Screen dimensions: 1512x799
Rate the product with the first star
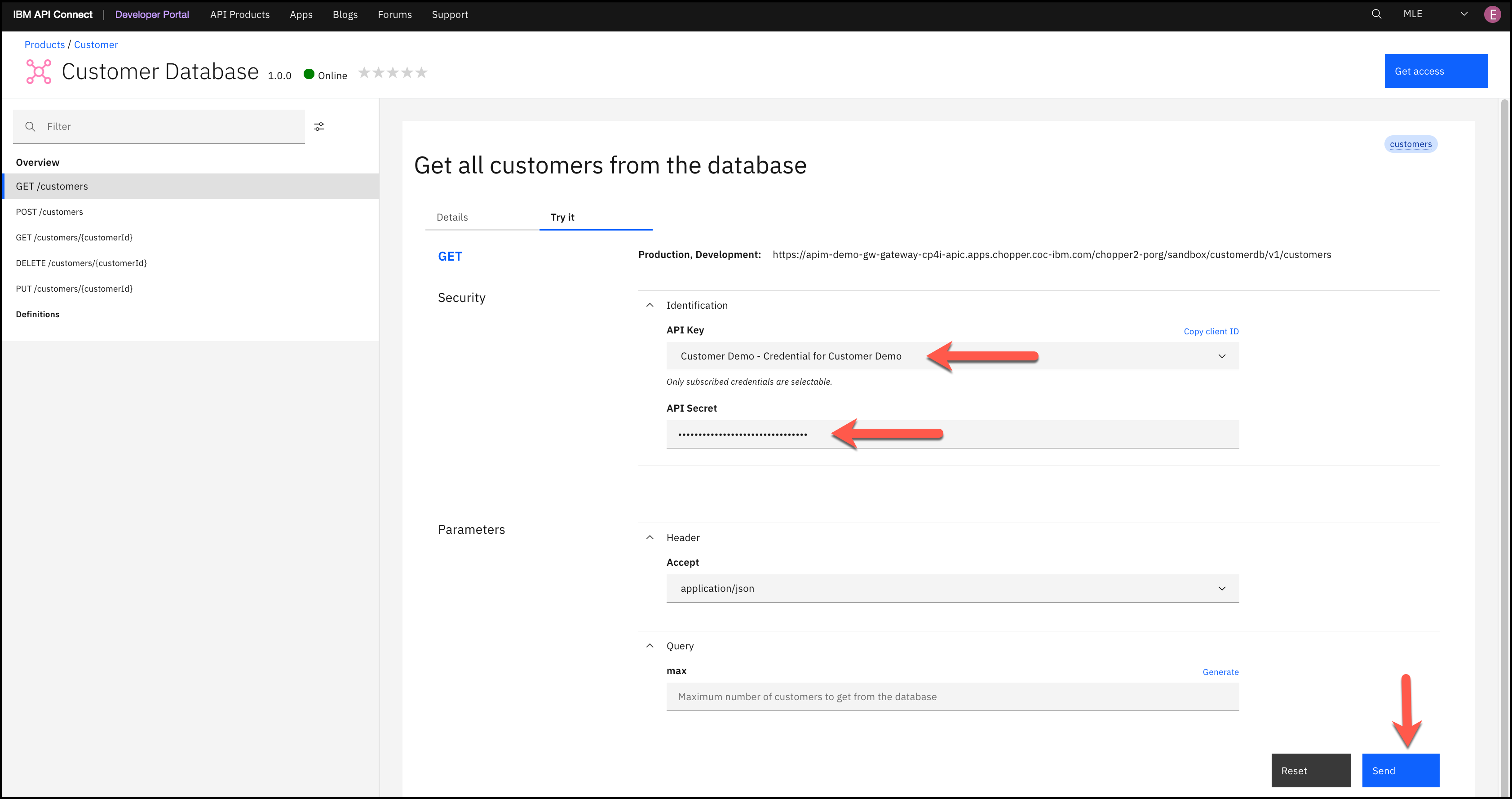pos(364,73)
